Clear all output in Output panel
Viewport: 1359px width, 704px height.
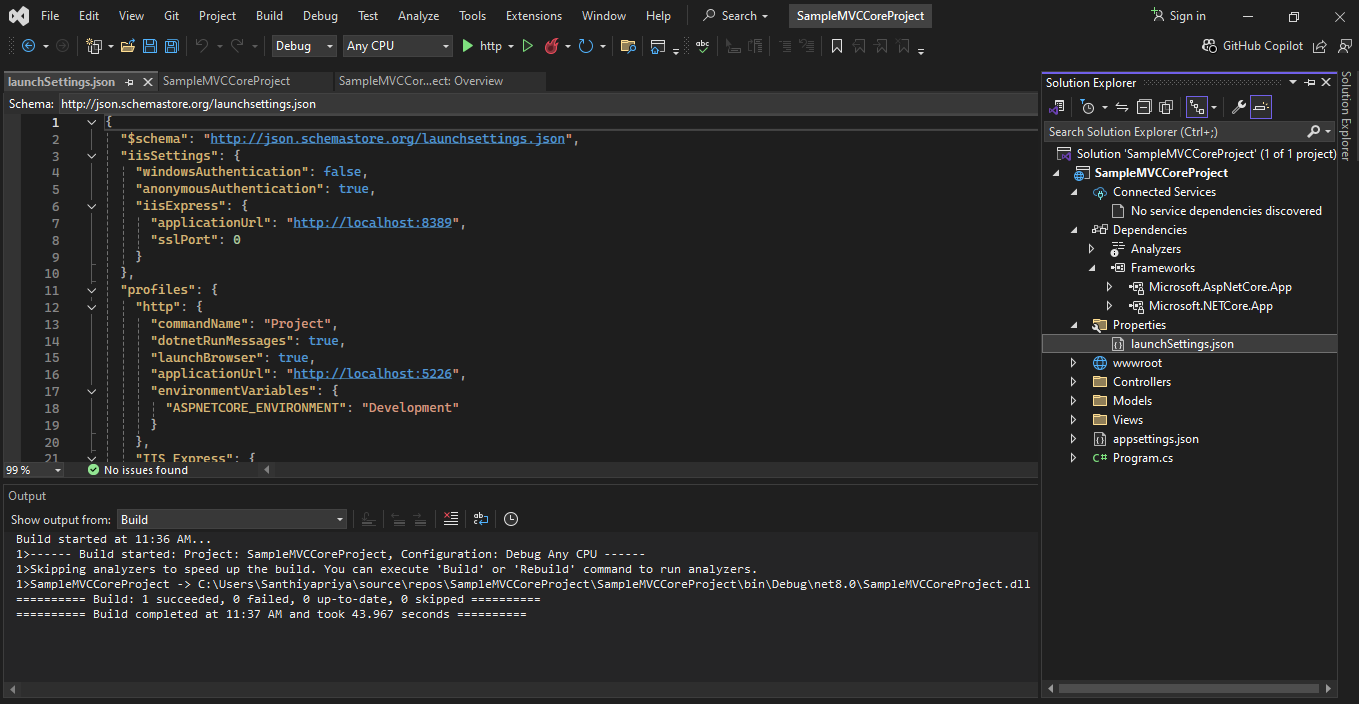coord(451,519)
